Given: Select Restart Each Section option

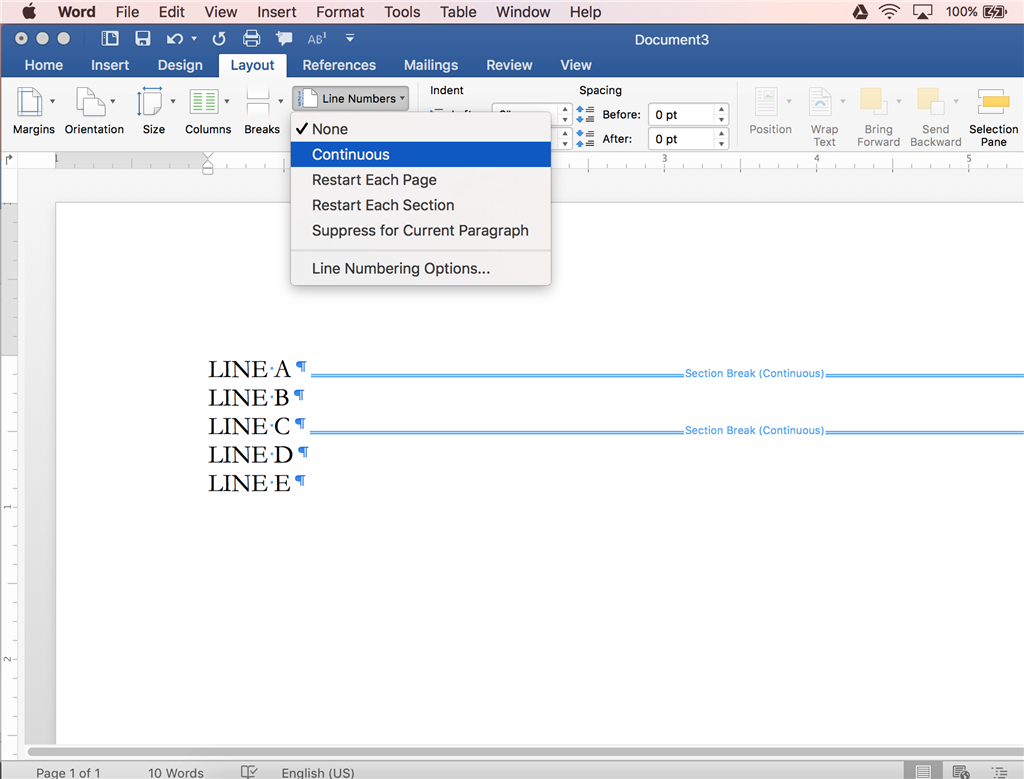Looking at the screenshot, I should (421, 205).
